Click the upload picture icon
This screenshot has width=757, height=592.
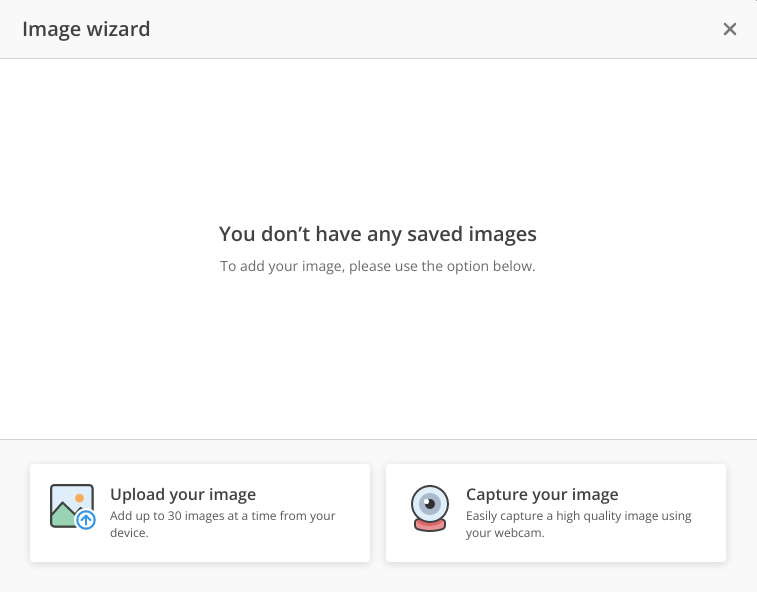click(72, 506)
